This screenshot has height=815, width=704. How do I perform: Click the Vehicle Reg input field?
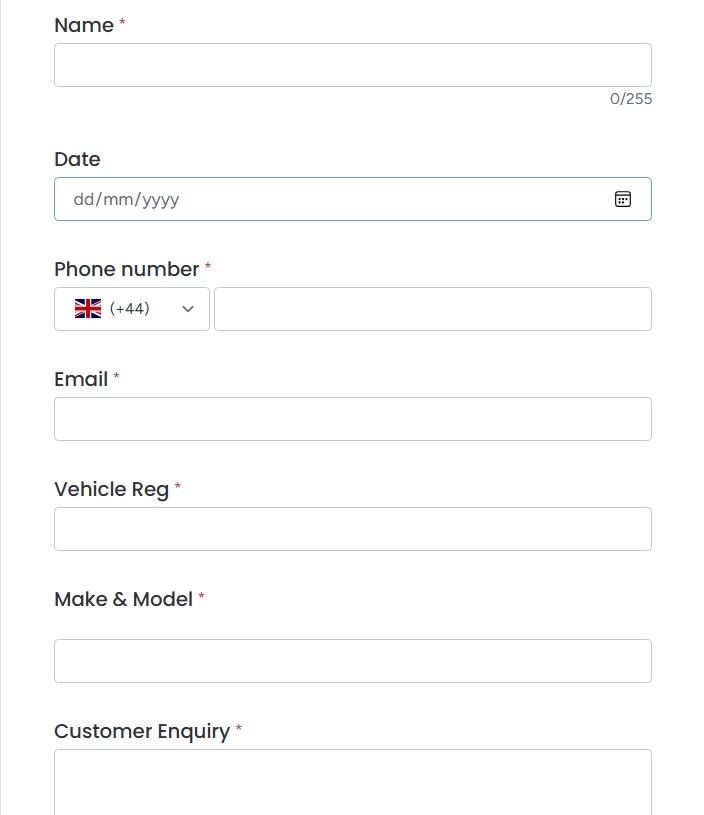[353, 529]
